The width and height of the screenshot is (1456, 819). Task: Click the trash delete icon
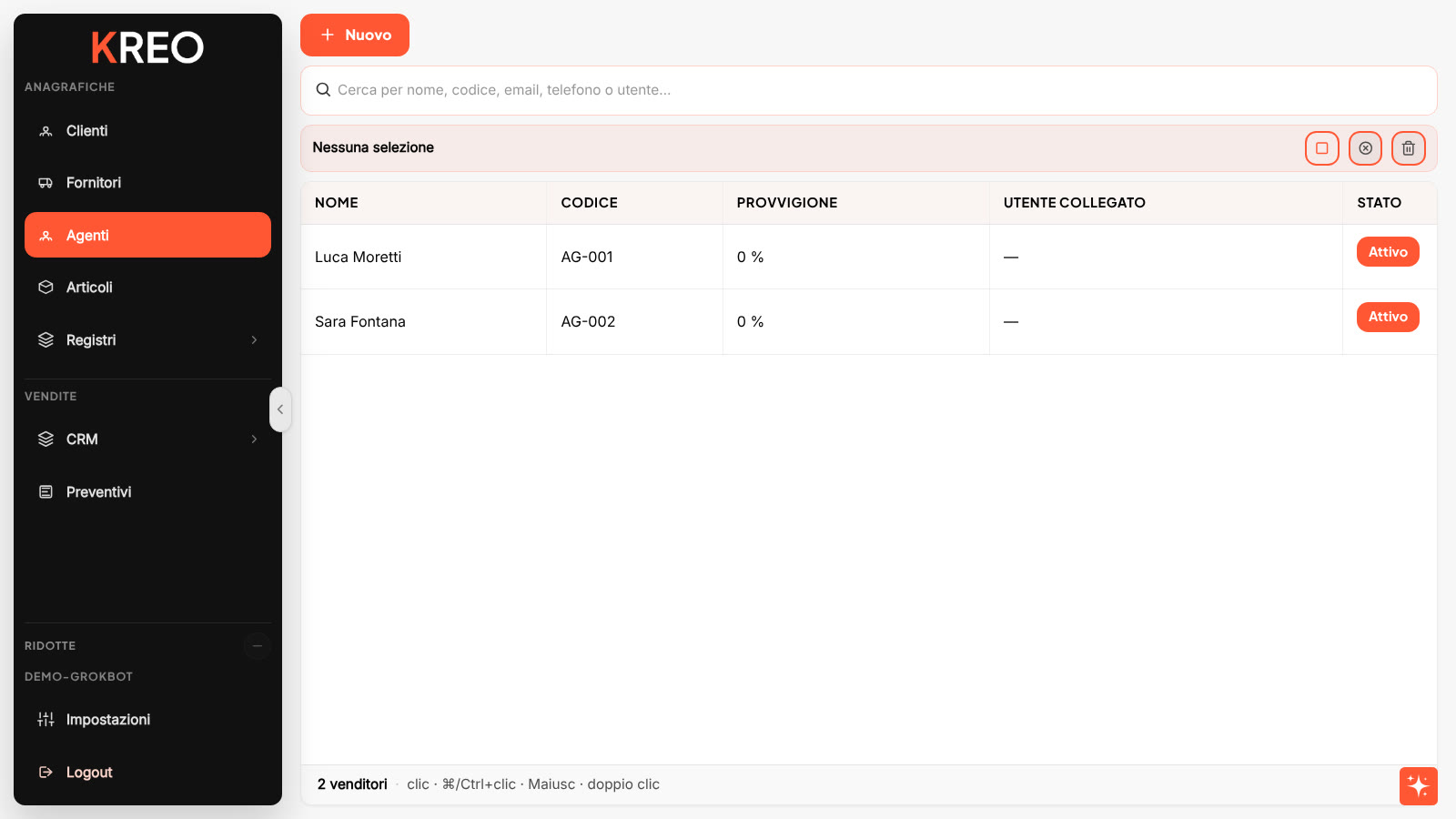pos(1409,148)
